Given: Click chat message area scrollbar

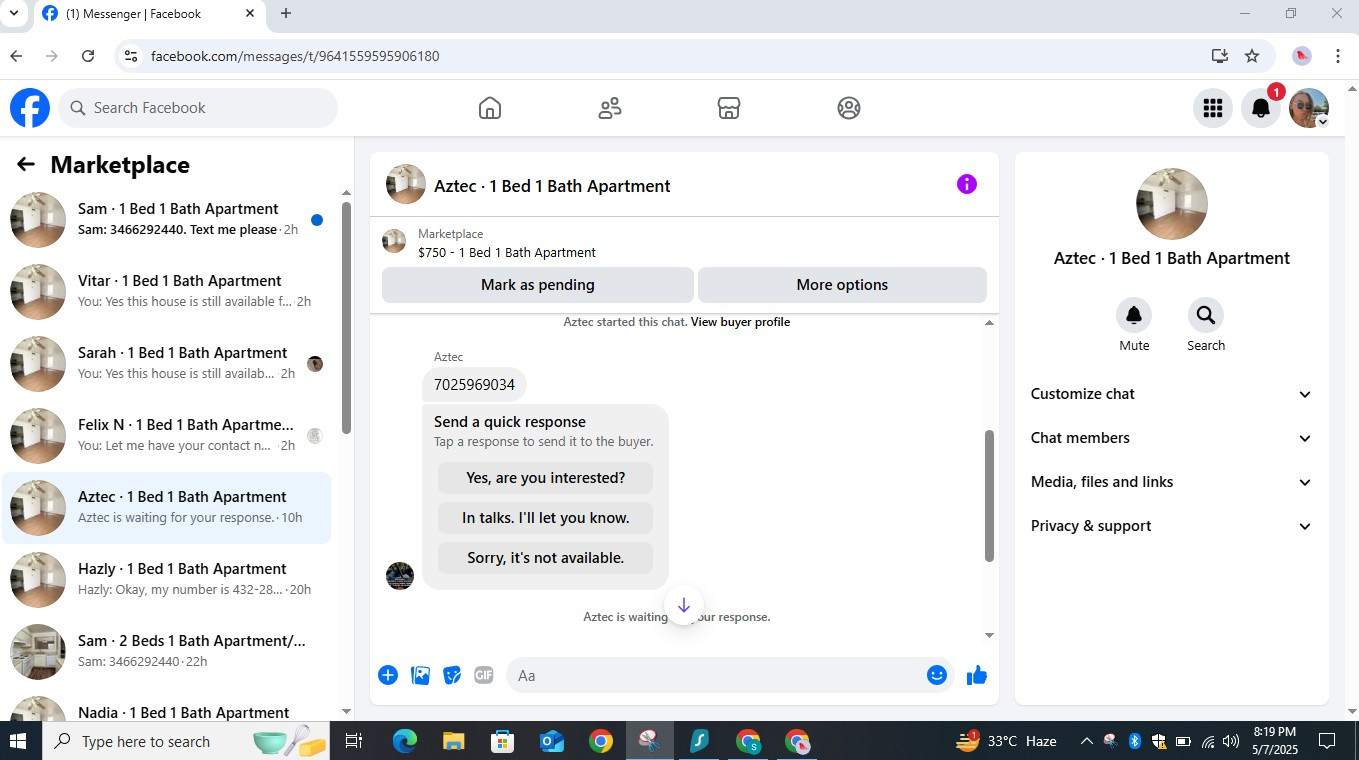Looking at the screenshot, I should pyautogui.click(x=989, y=496).
